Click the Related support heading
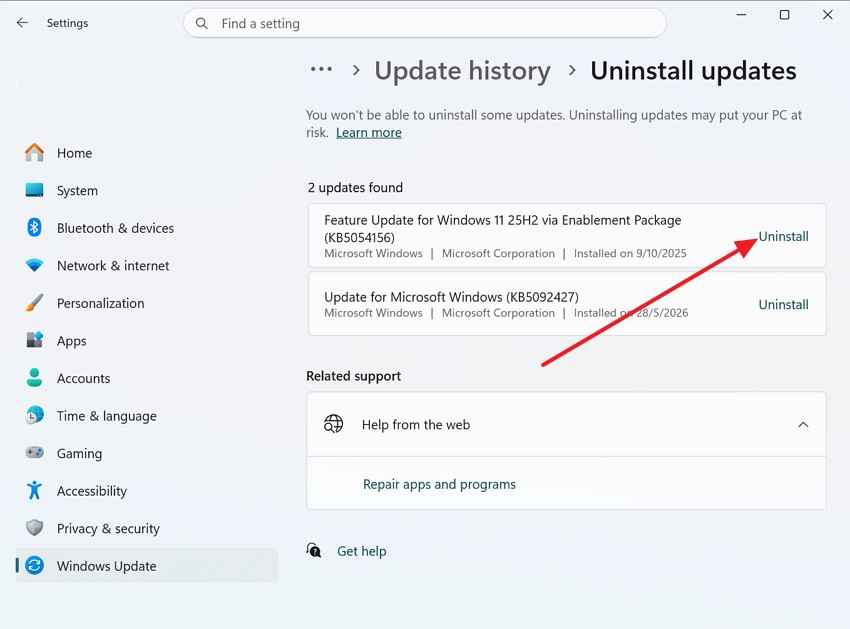Viewport: 850px width, 629px height. point(353,376)
